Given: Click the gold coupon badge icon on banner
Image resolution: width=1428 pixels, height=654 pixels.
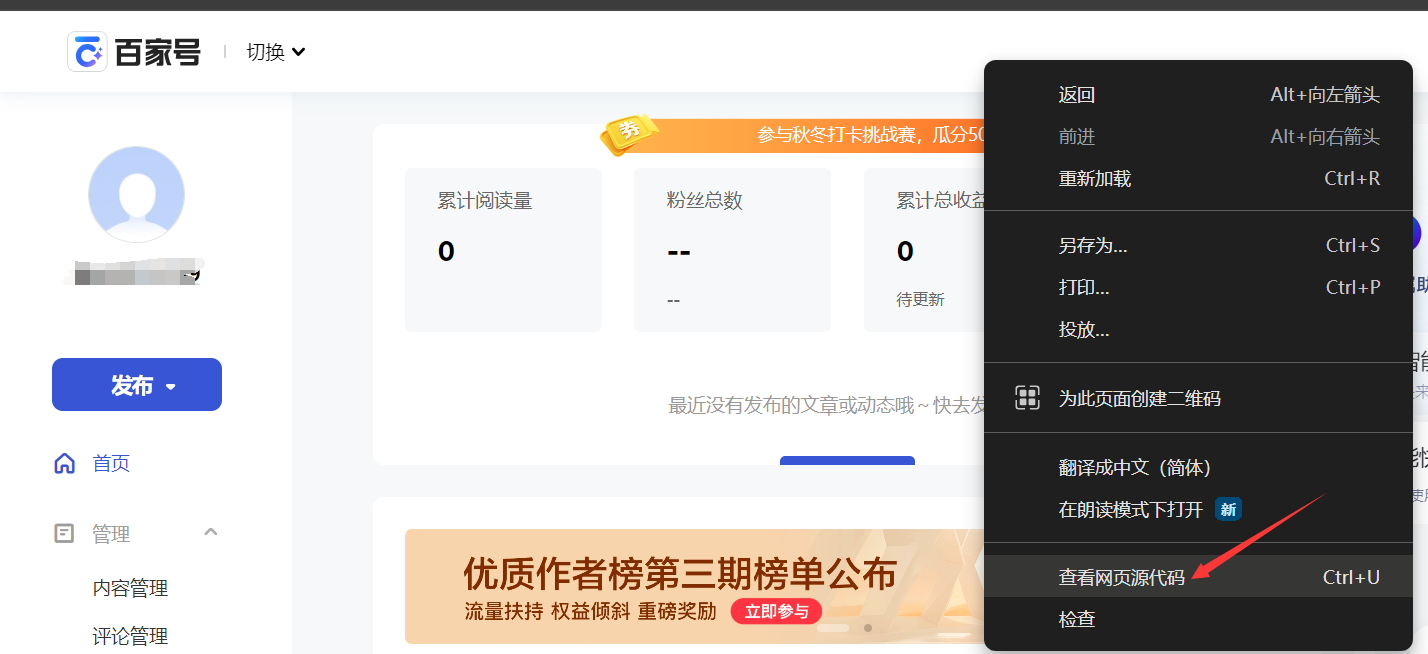Looking at the screenshot, I should tap(630, 134).
